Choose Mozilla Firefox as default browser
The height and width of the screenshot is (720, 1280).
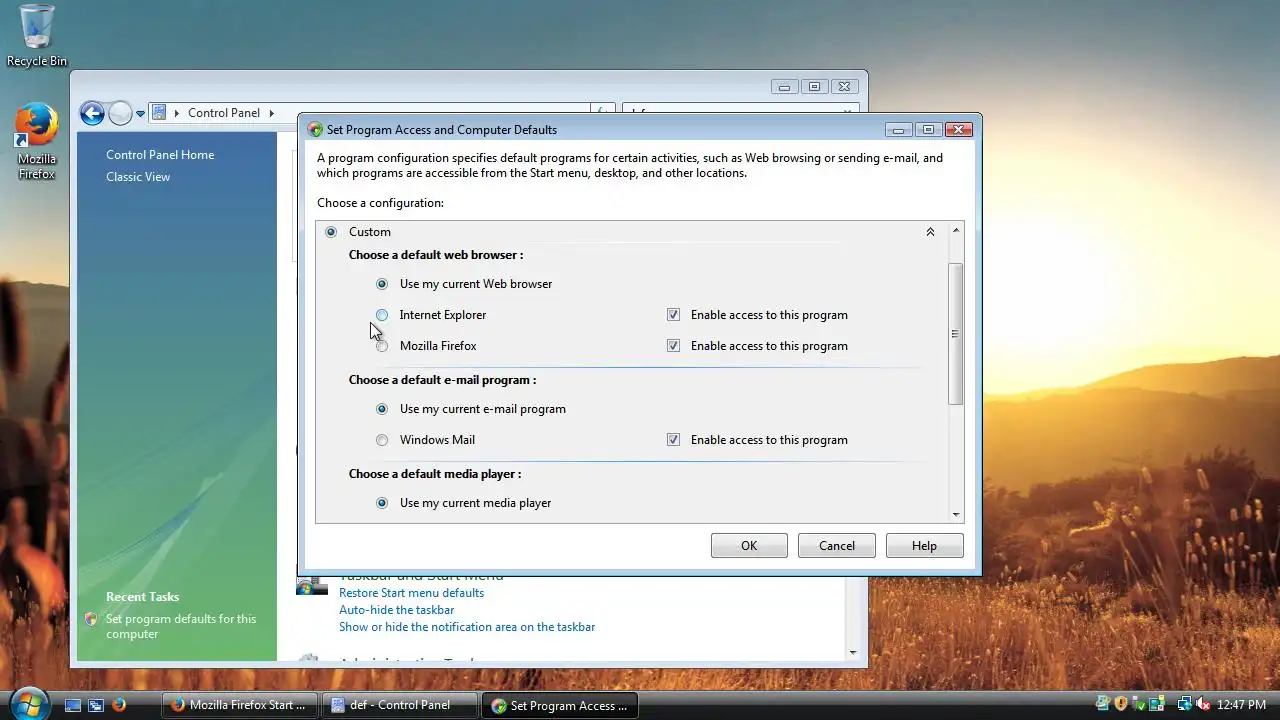point(382,346)
